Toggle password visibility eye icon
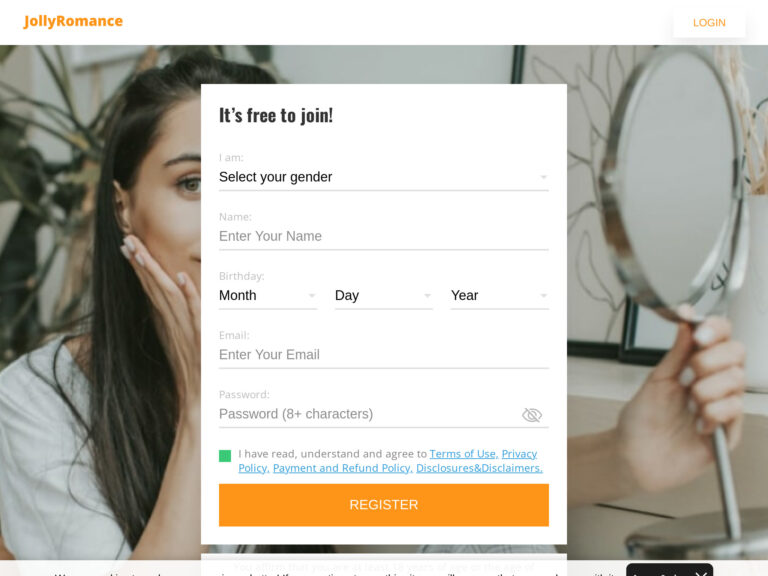This screenshot has height=576, width=768. click(x=531, y=415)
